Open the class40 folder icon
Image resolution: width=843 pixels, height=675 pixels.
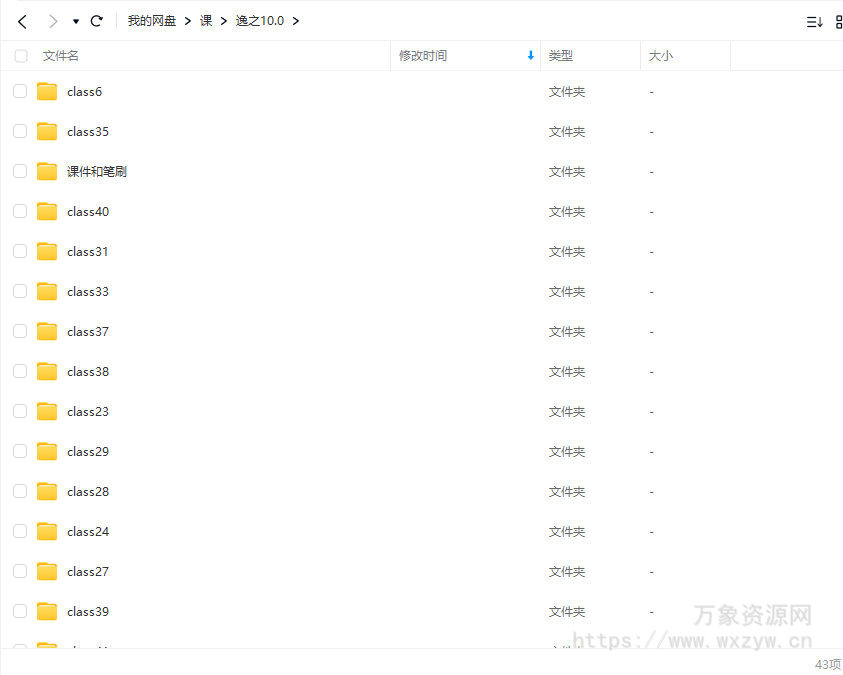pos(46,211)
